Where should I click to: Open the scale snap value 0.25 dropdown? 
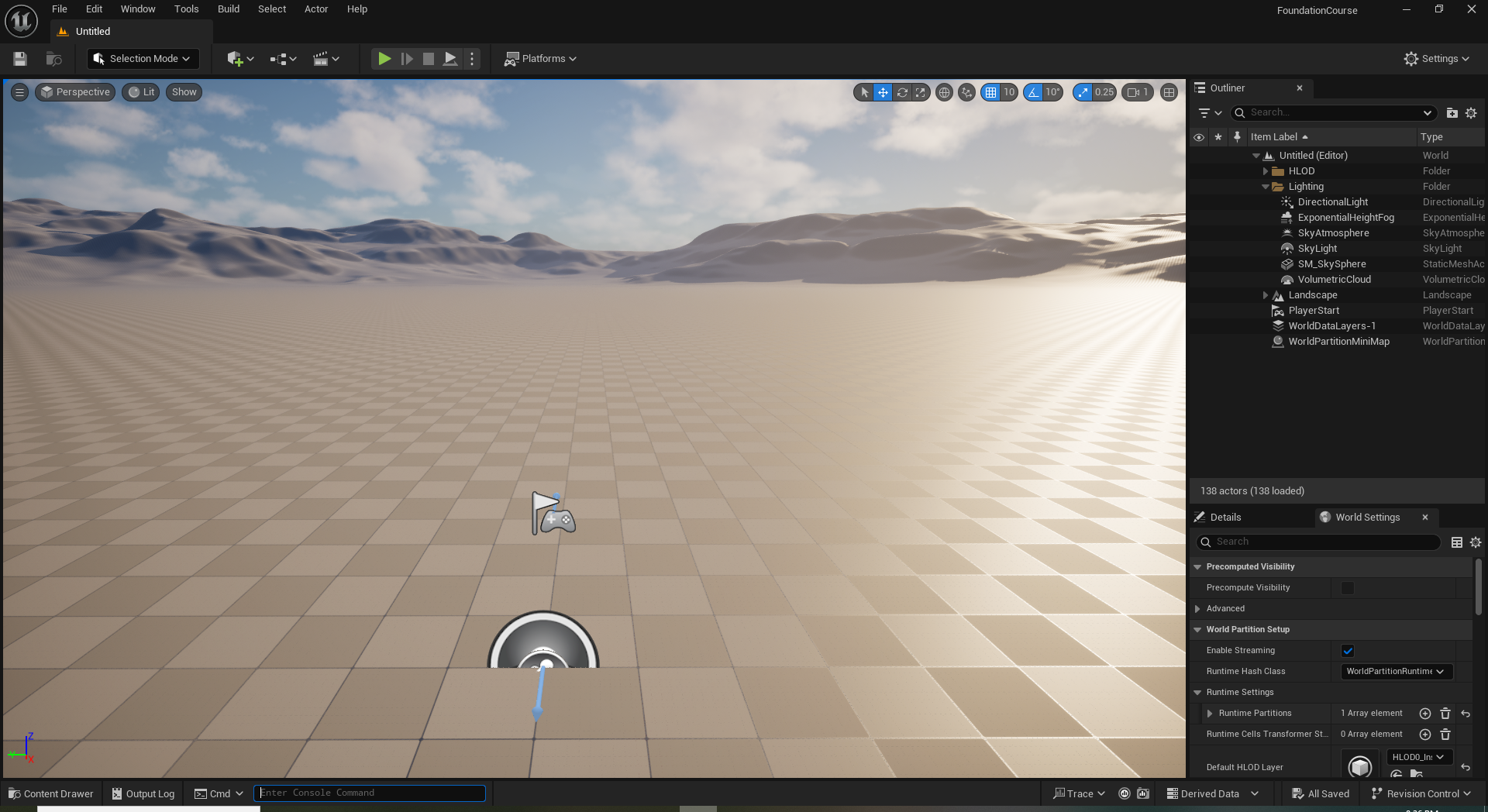(x=1104, y=92)
